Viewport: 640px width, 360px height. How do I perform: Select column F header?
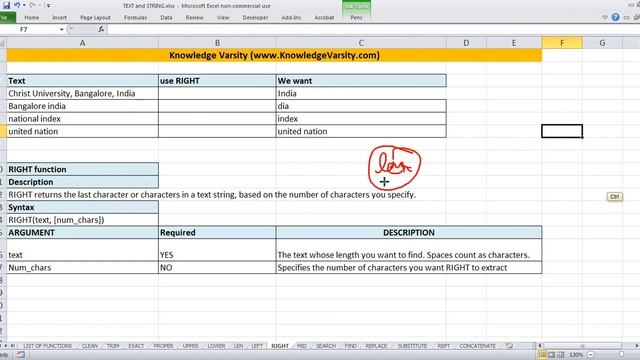[562, 43]
